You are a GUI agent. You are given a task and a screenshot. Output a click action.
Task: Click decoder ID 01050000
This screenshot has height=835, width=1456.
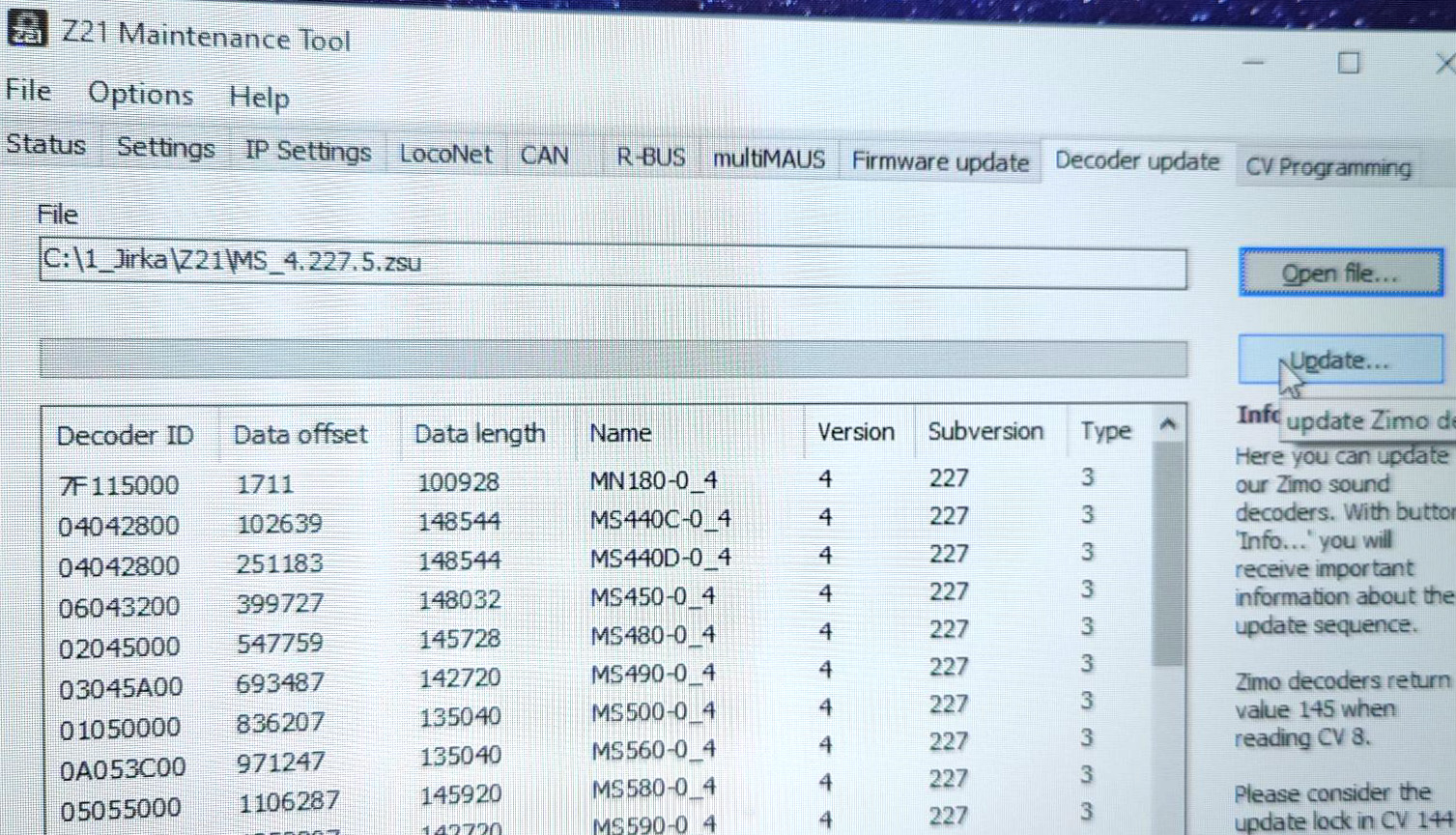[x=120, y=728]
